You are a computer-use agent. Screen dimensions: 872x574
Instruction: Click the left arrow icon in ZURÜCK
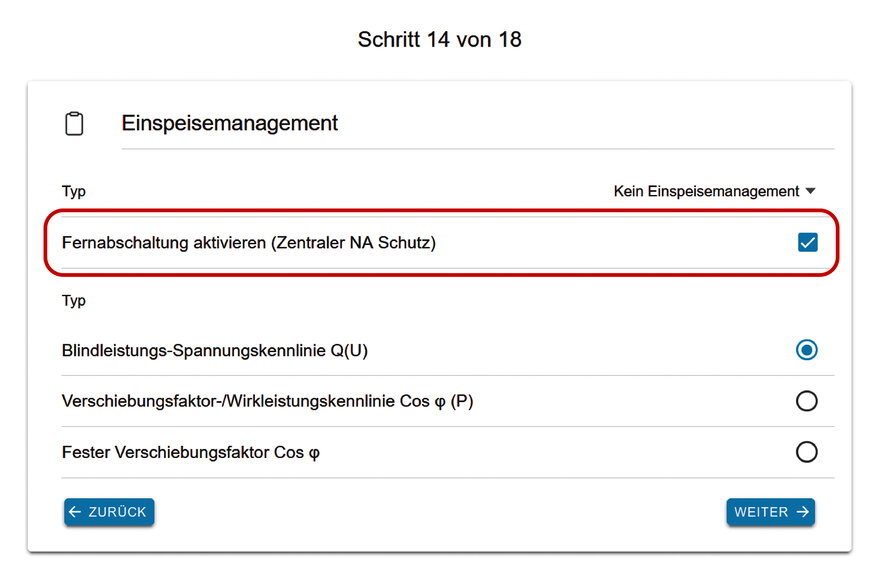point(75,512)
